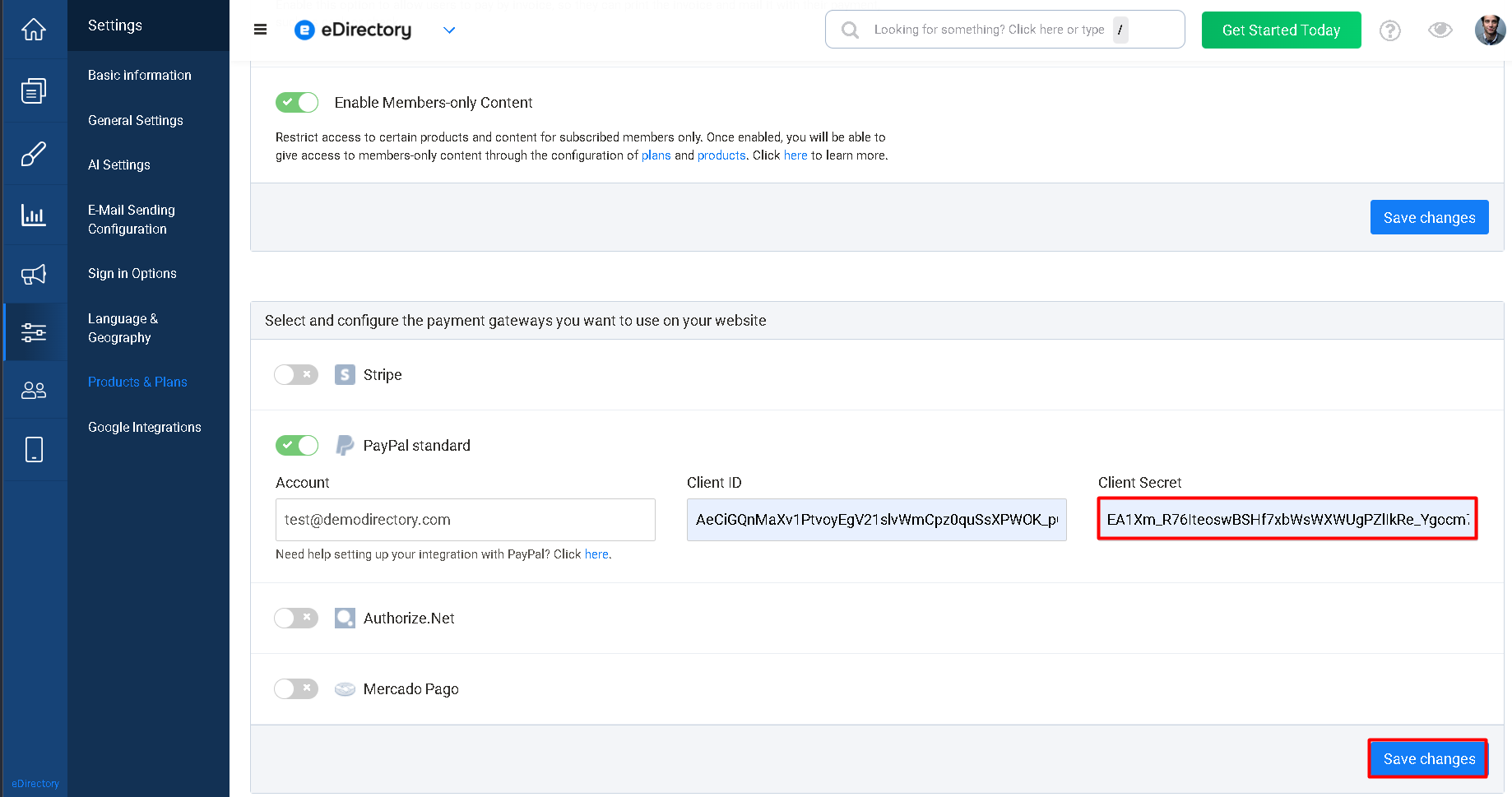Click the 'Client Secret' field label
This screenshot has width=1512, height=797.
tap(1139, 483)
